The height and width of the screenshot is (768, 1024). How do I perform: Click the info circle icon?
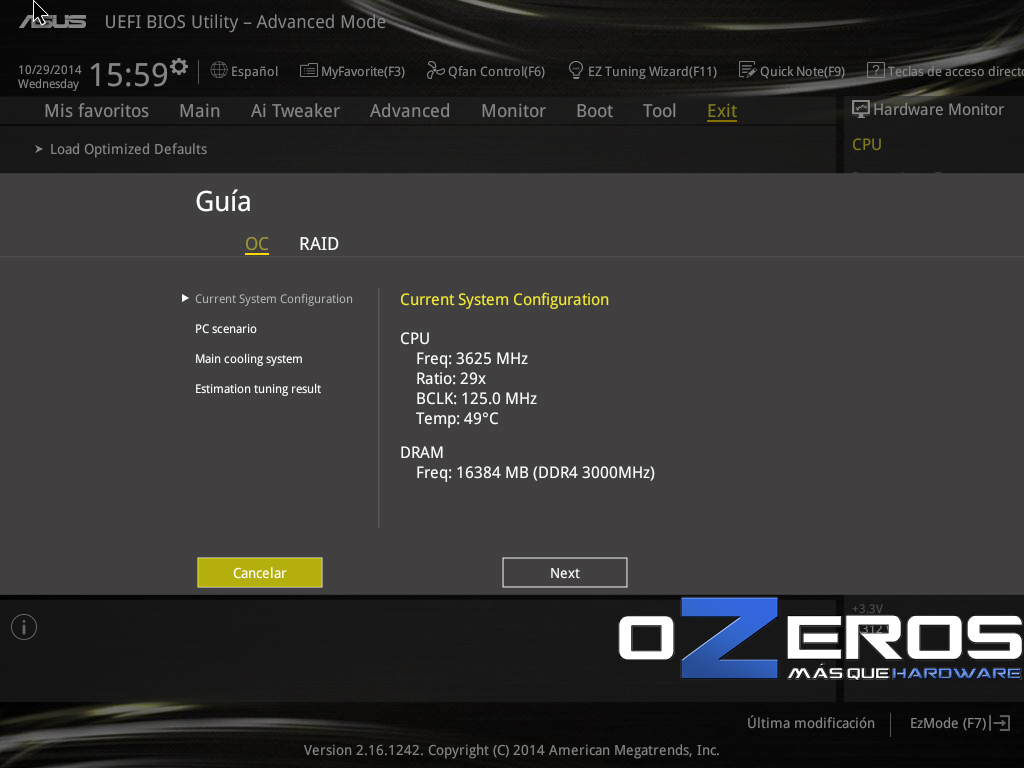(x=24, y=627)
